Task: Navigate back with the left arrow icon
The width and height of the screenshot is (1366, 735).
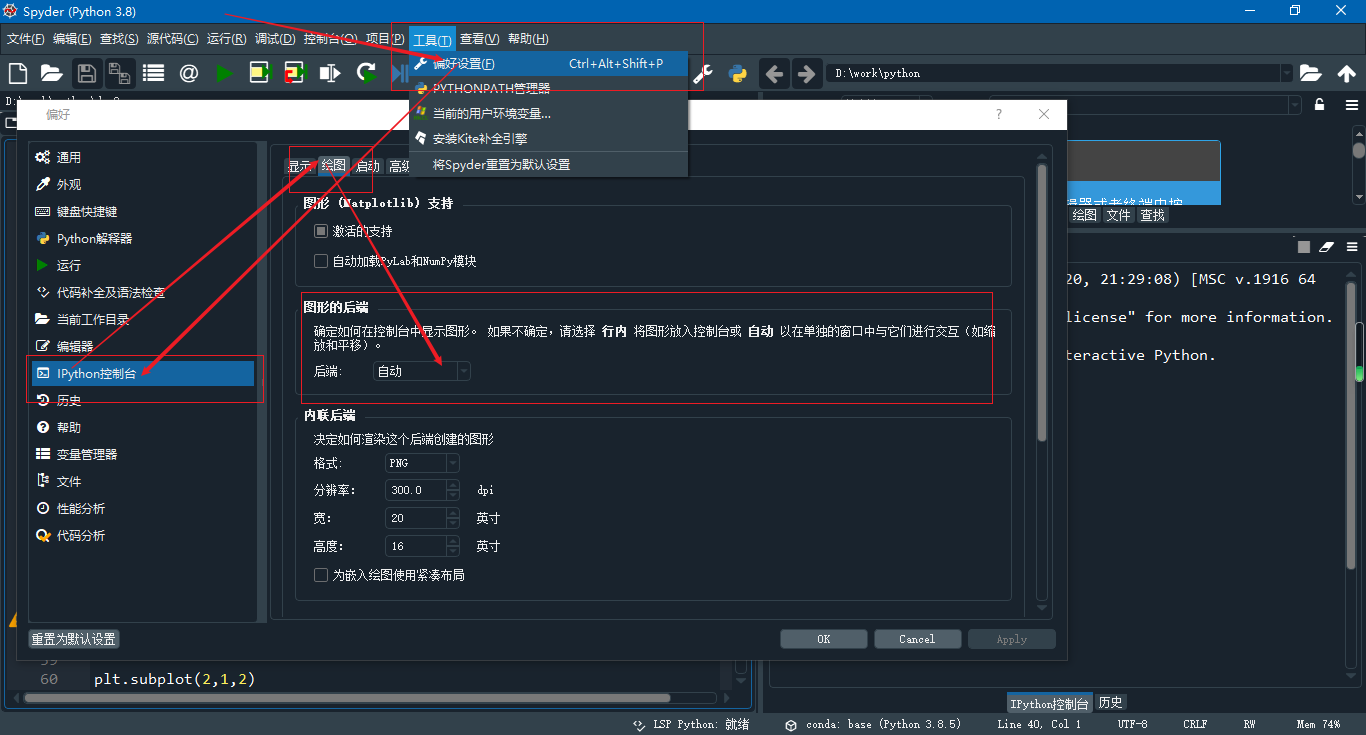Action: point(775,73)
